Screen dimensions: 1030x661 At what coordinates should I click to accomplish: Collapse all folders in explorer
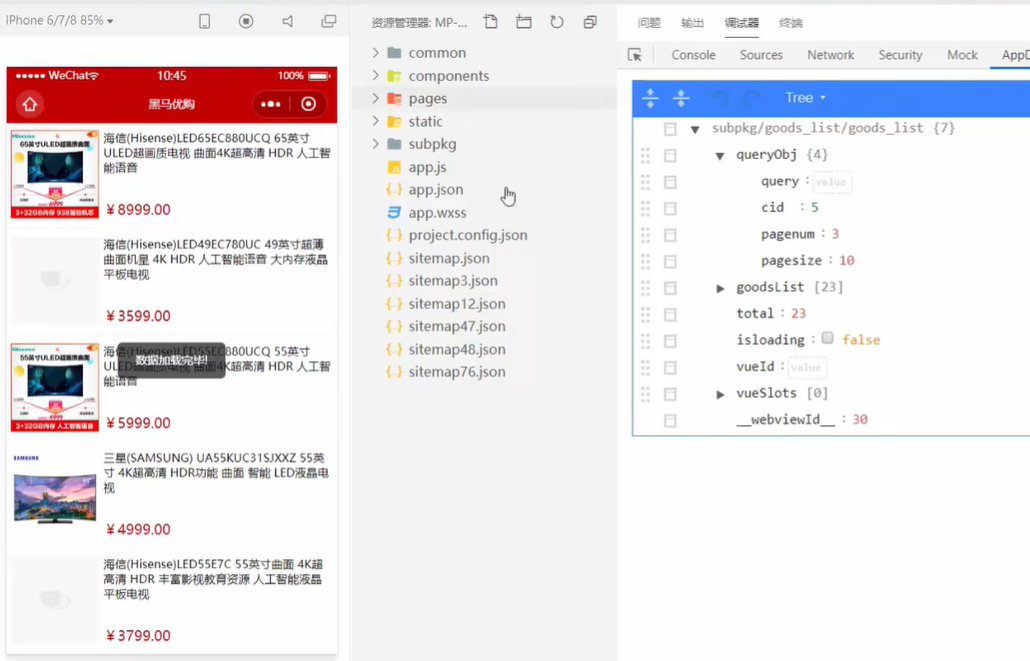coord(590,22)
